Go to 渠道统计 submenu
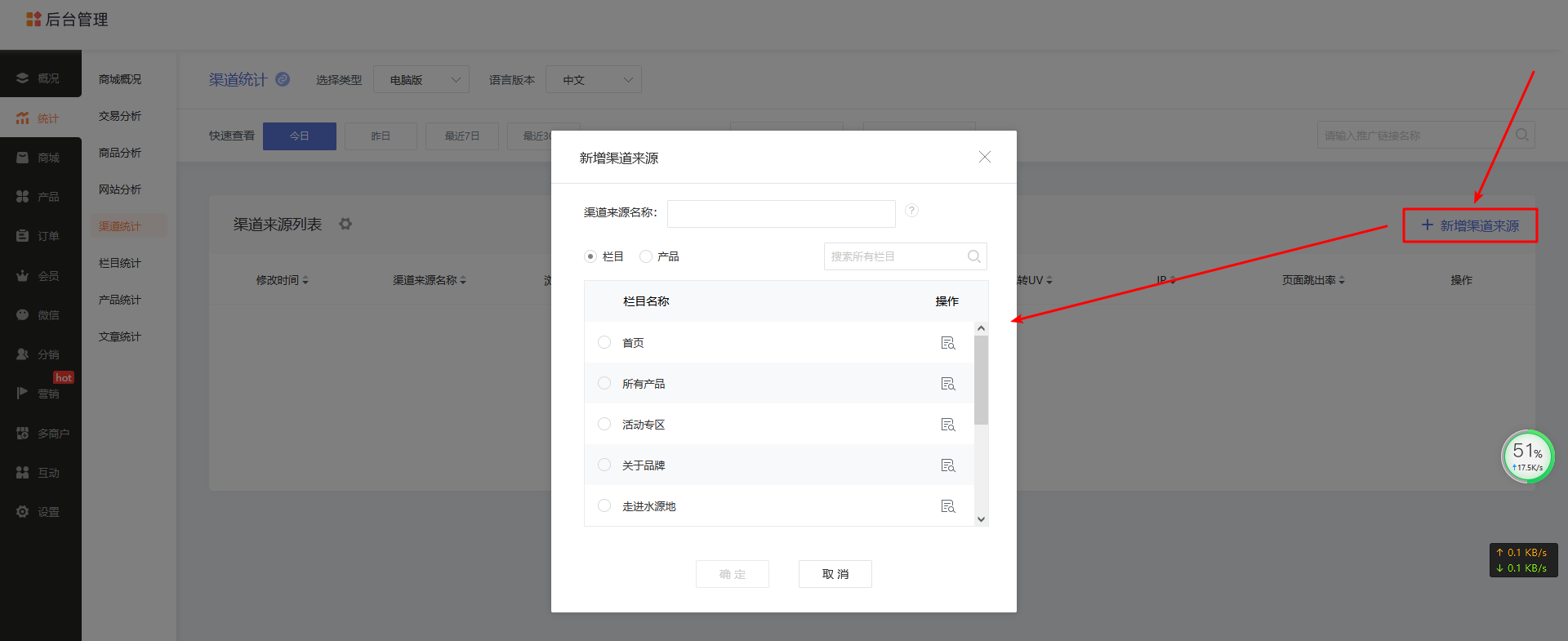 120,226
